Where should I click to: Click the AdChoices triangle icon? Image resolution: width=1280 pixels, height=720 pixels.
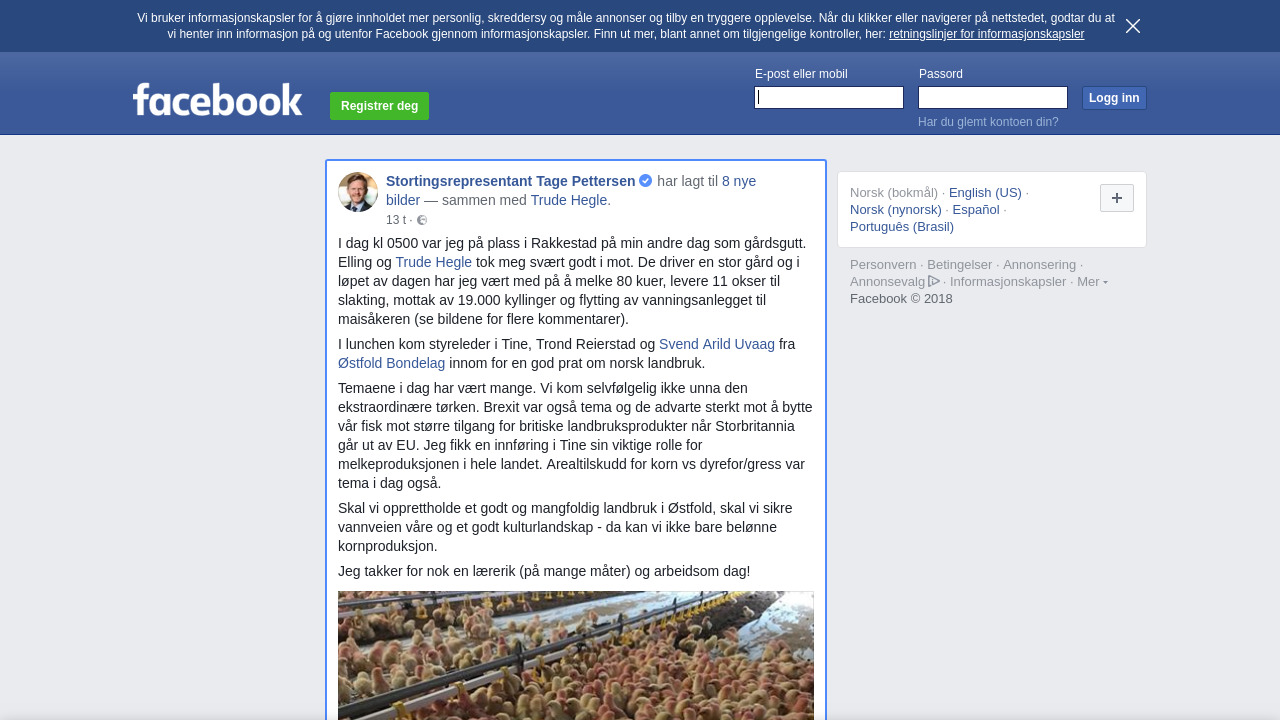point(934,281)
